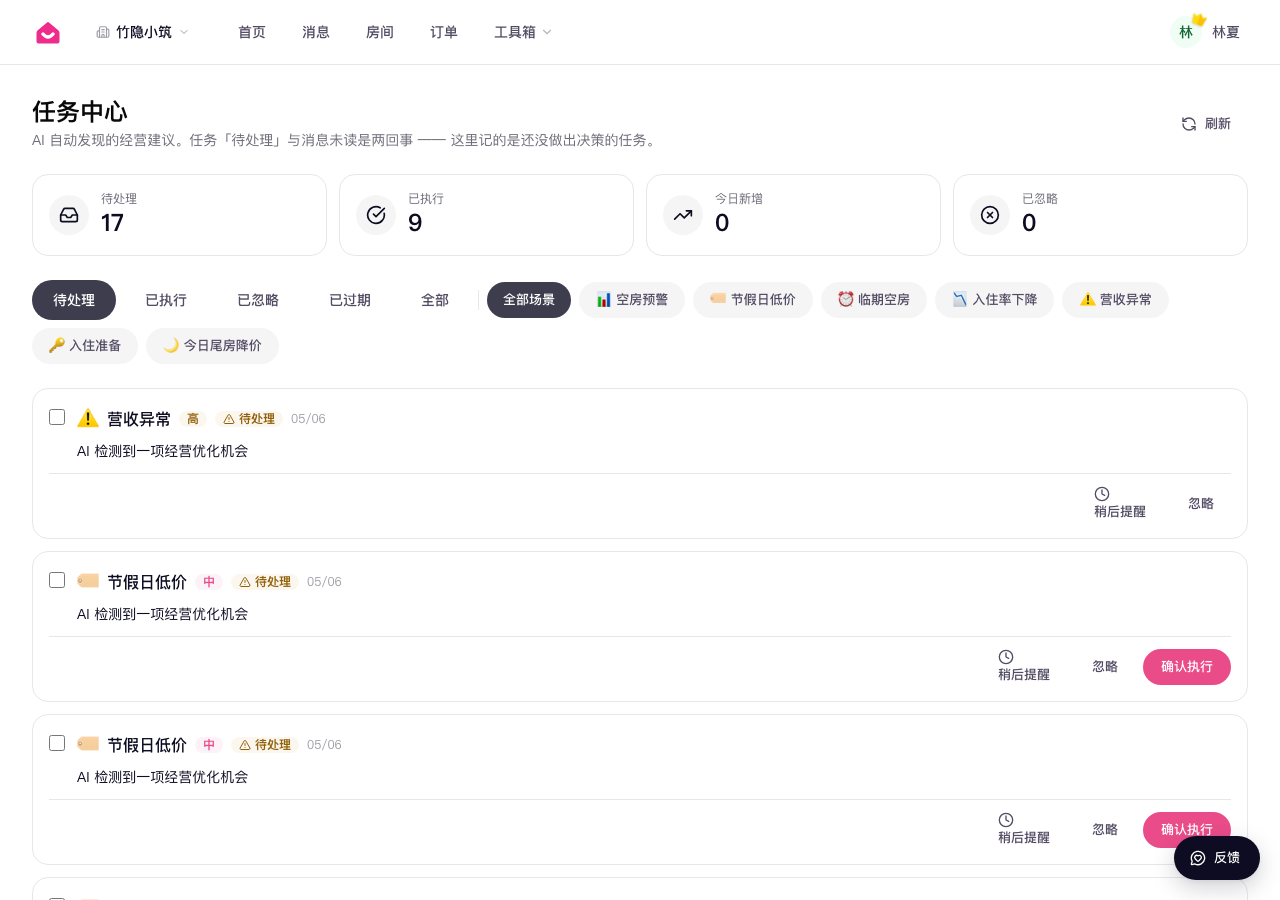This screenshot has height=900, width=1280.
Task: Open 消息 in the navigation
Action: click(x=316, y=32)
